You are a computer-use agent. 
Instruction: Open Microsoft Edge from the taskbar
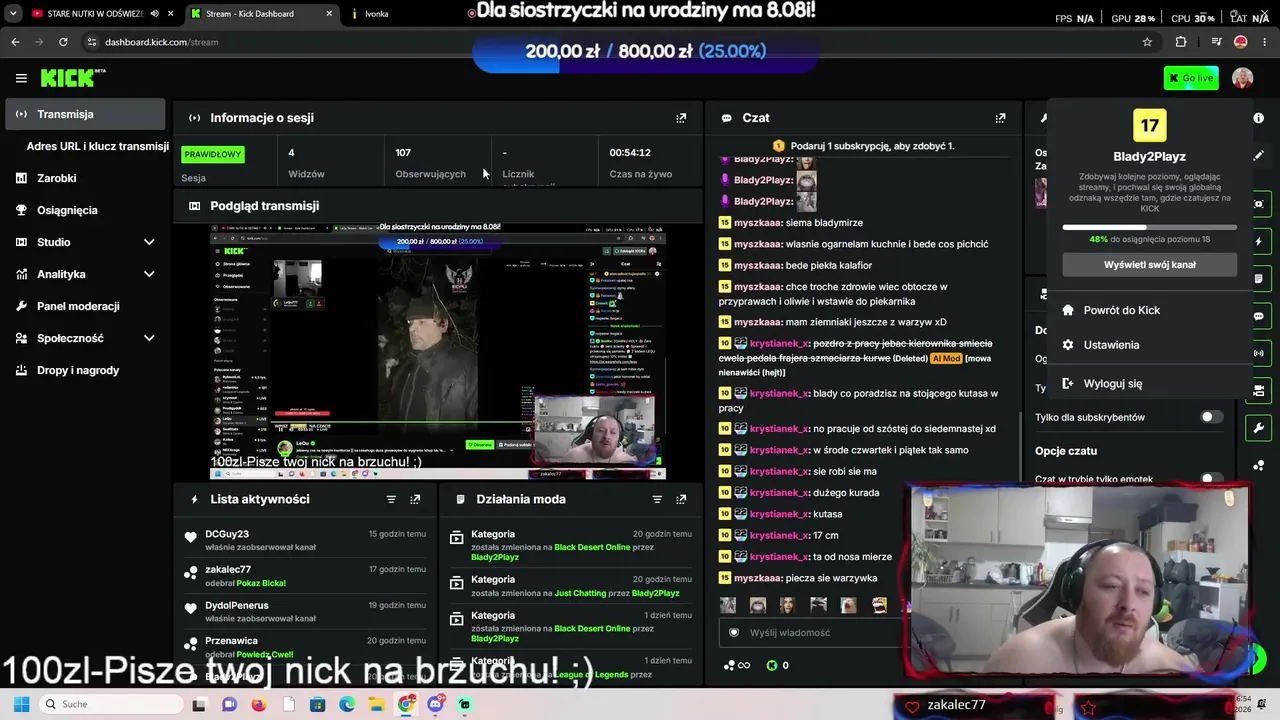[347, 705]
